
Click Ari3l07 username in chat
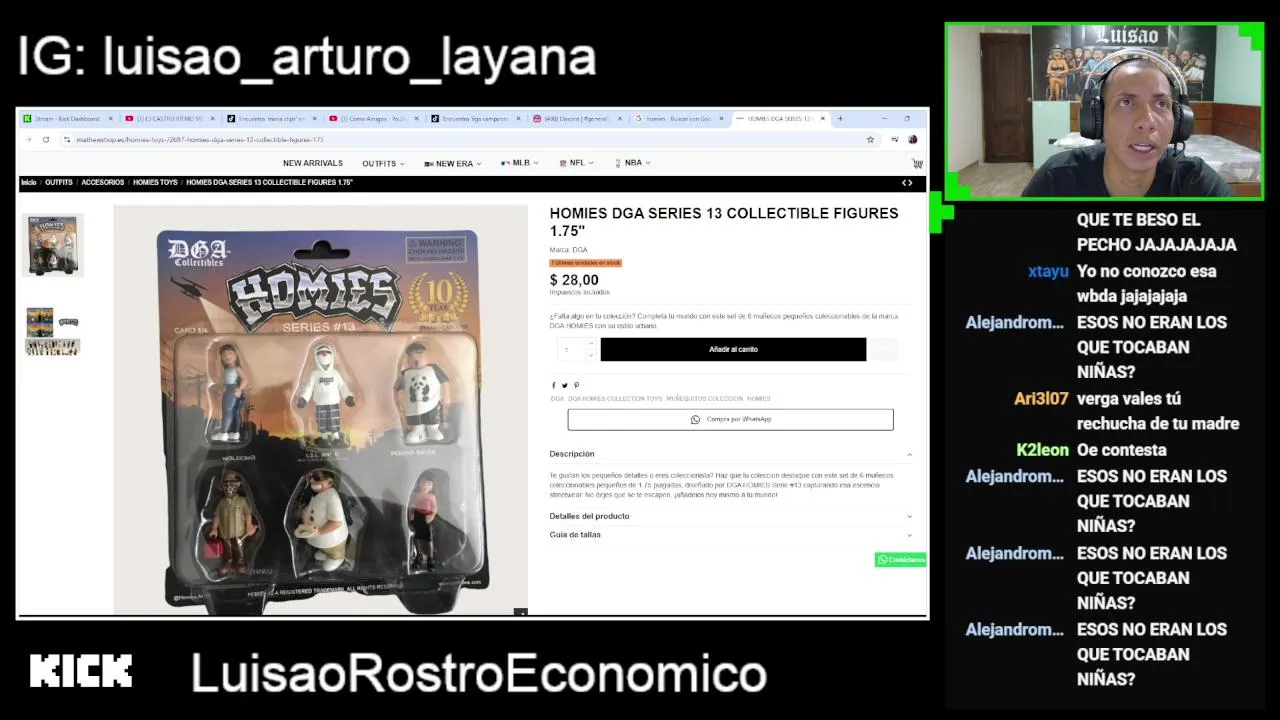[x=1041, y=398]
